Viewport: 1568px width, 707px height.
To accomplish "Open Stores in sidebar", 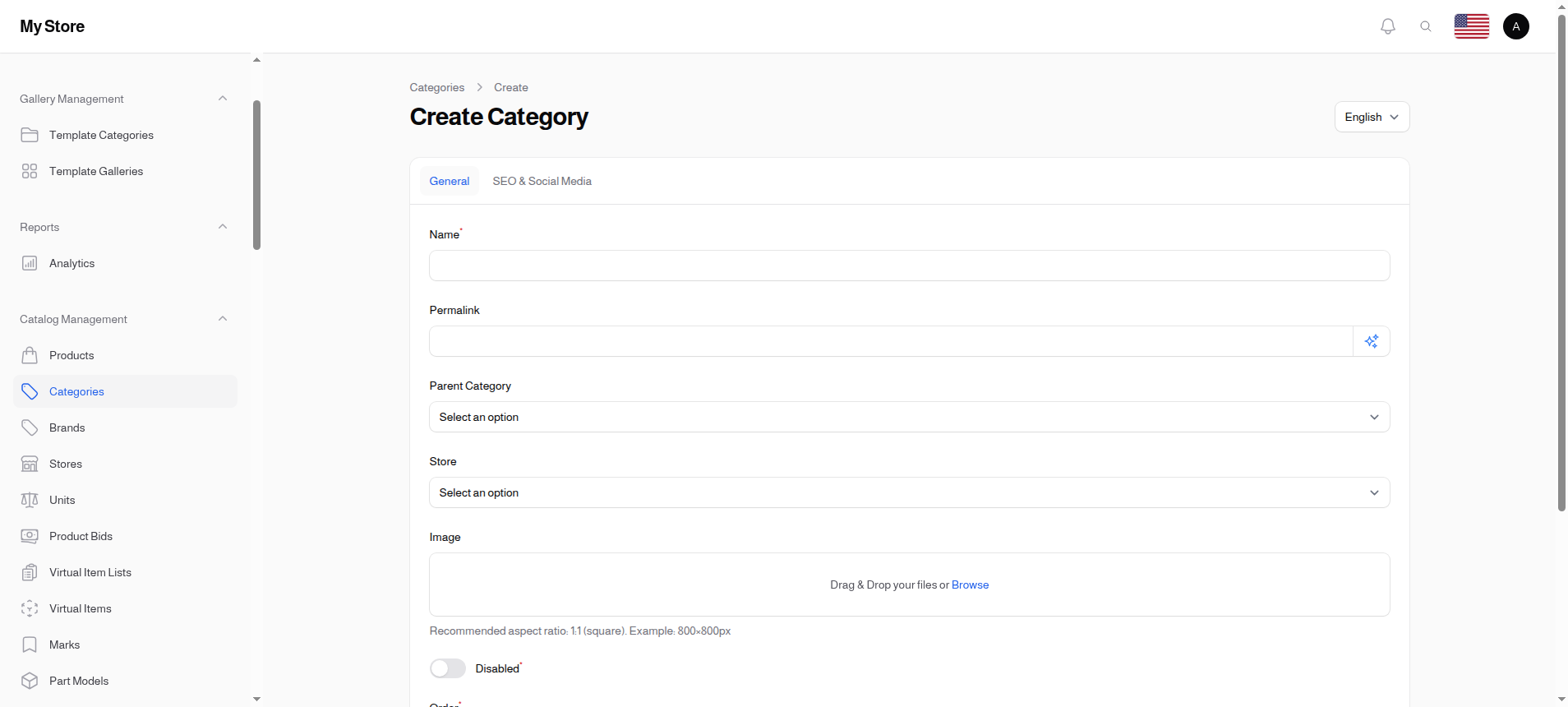I will pyautogui.click(x=125, y=464).
